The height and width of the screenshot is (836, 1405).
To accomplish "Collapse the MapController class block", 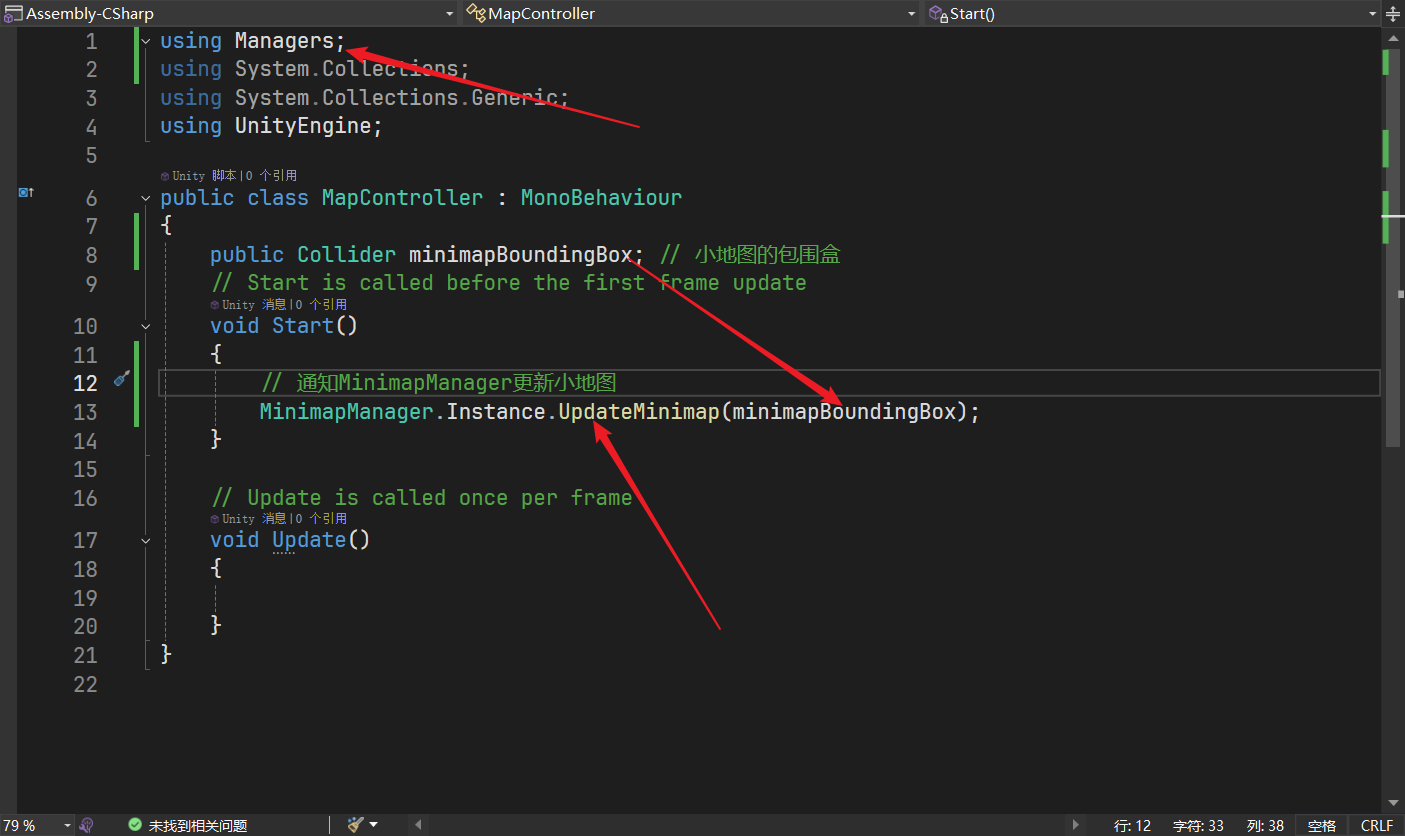I will click(146, 198).
